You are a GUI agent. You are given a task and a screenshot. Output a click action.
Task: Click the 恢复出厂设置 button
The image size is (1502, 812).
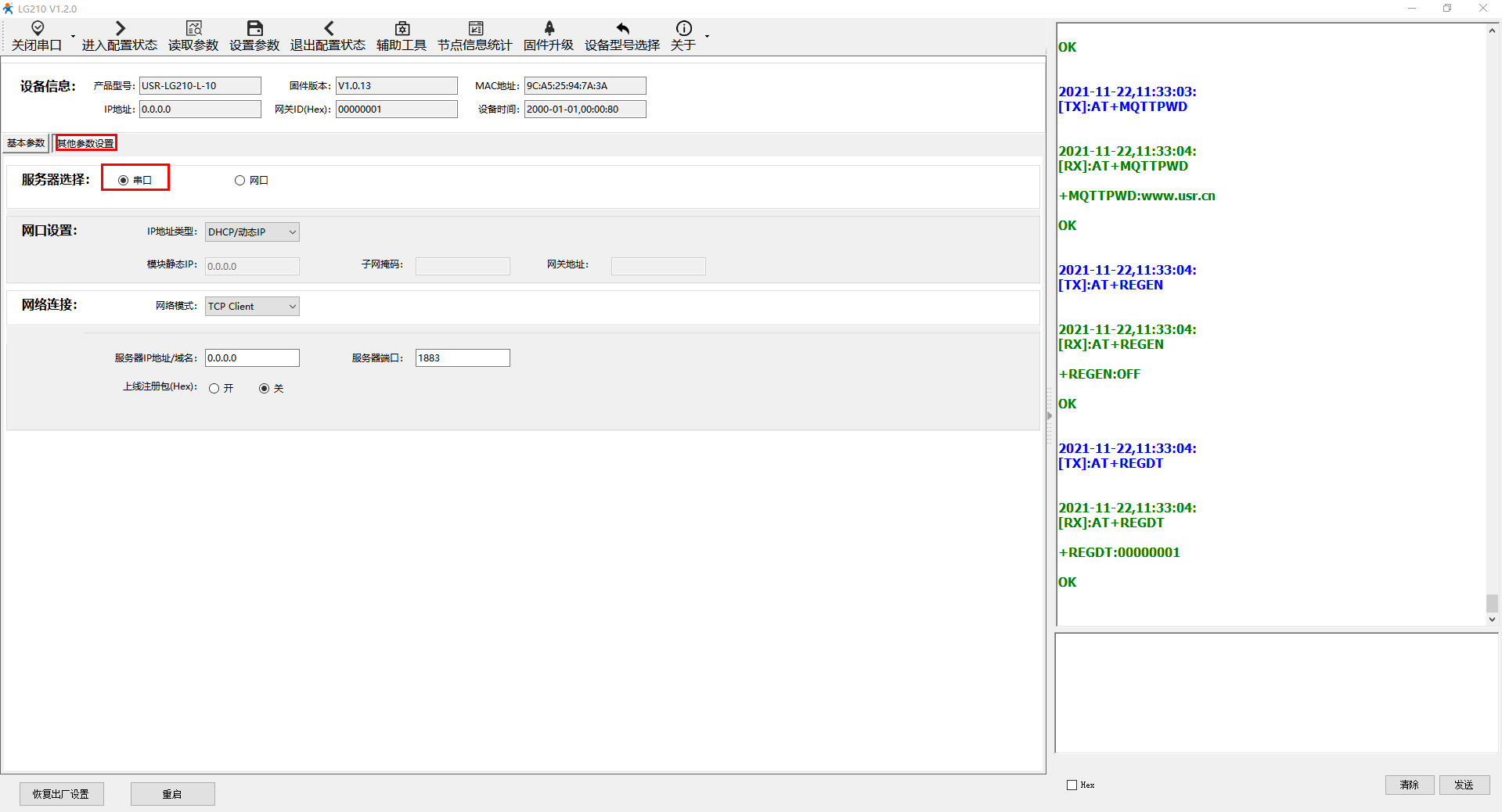point(61,794)
